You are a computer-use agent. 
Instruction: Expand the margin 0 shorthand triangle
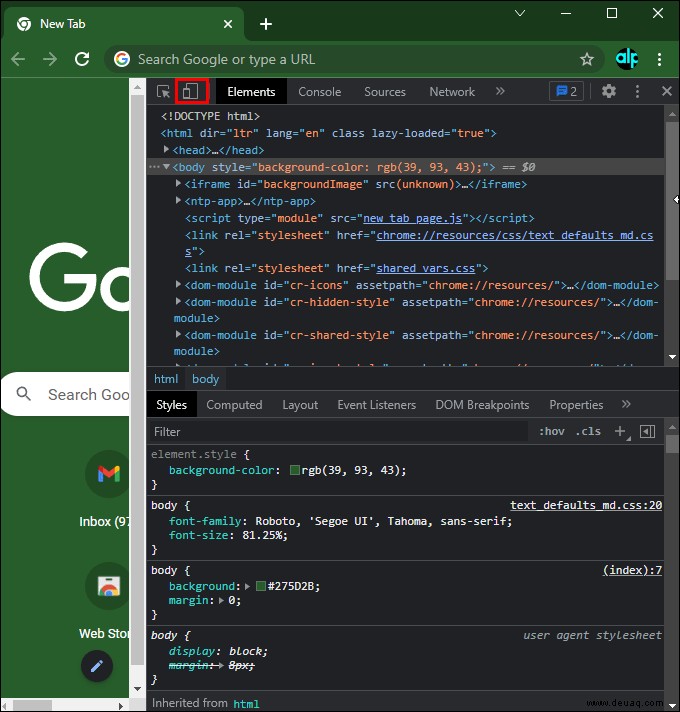point(221,600)
